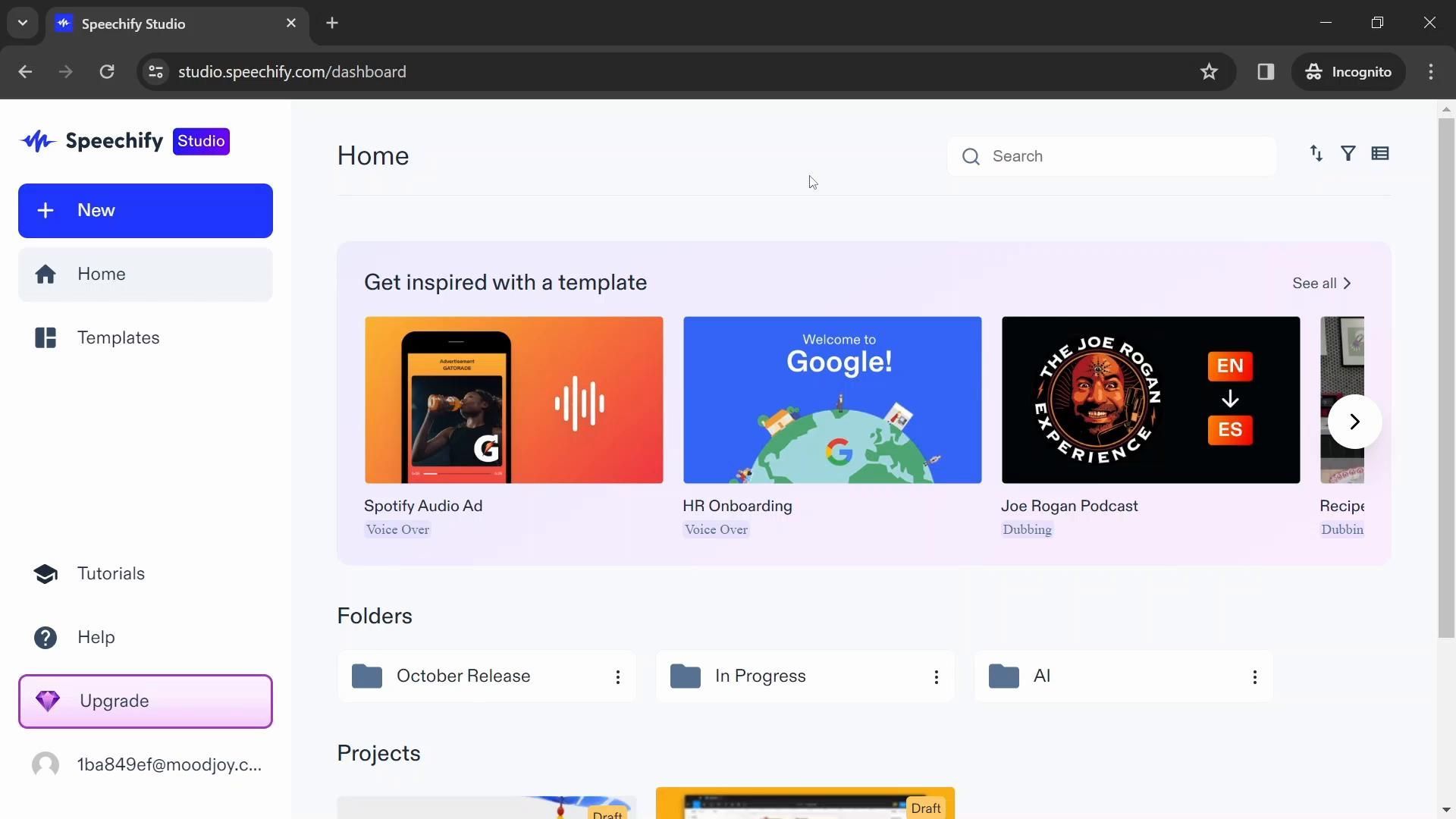
Task: Open See all templates link
Action: coord(1322,284)
